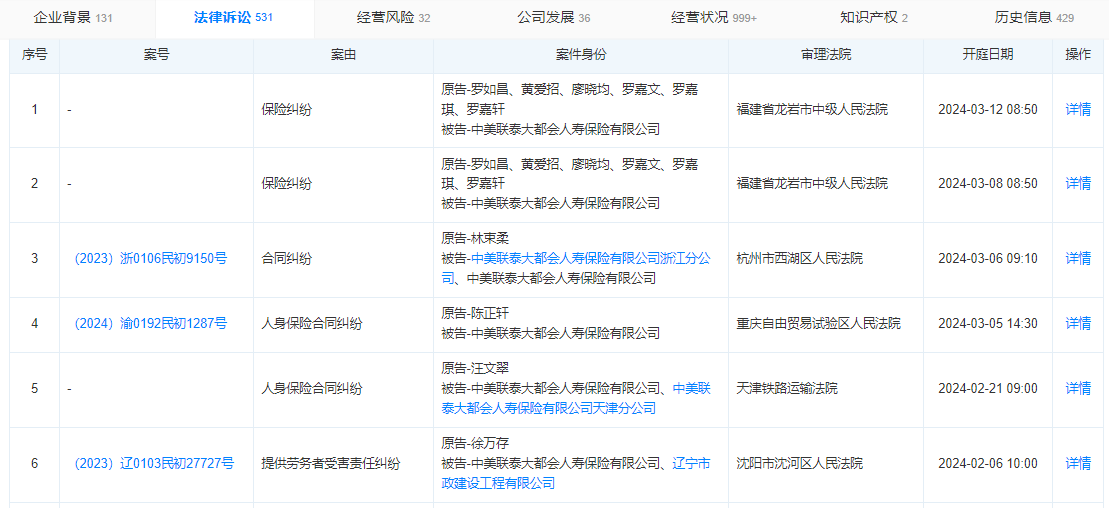Select 原告-徐万存 text
The image size is (1109, 508).
[475, 444]
